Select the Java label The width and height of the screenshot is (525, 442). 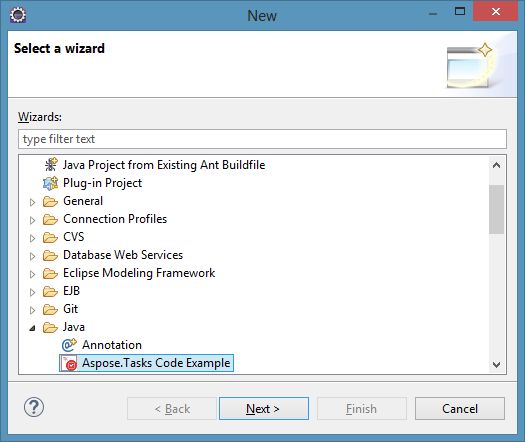coord(74,327)
